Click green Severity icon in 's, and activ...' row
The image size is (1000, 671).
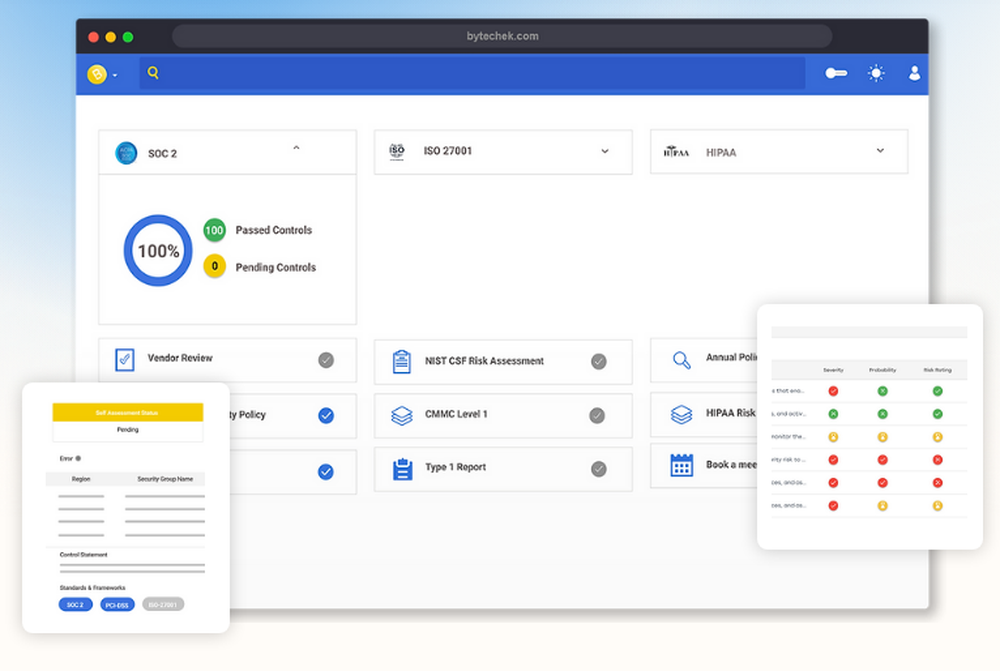[833, 414]
